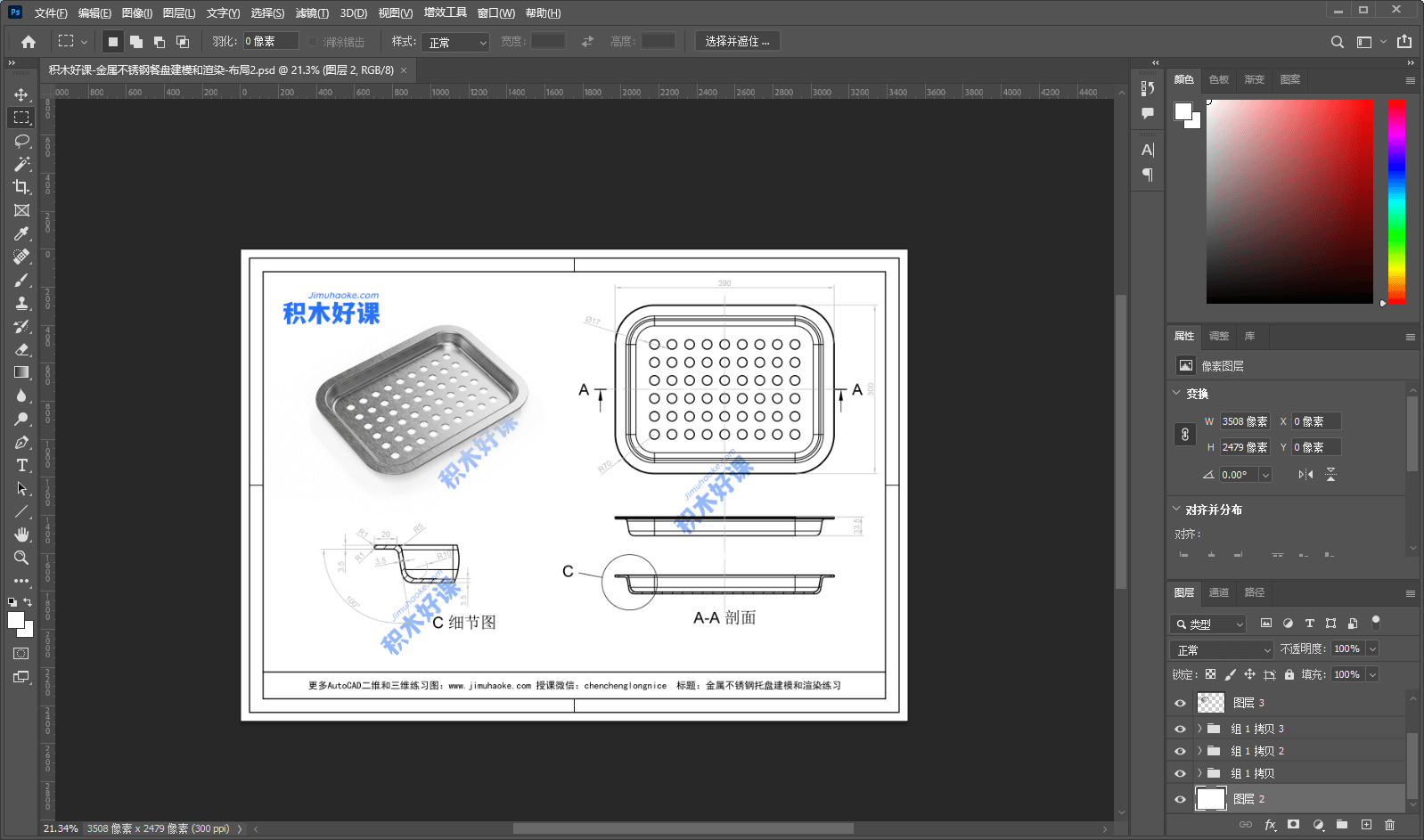The width and height of the screenshot is (1424, 840).
Task: Switch to the 色板 tab
Action: (x=1219, y=79)
